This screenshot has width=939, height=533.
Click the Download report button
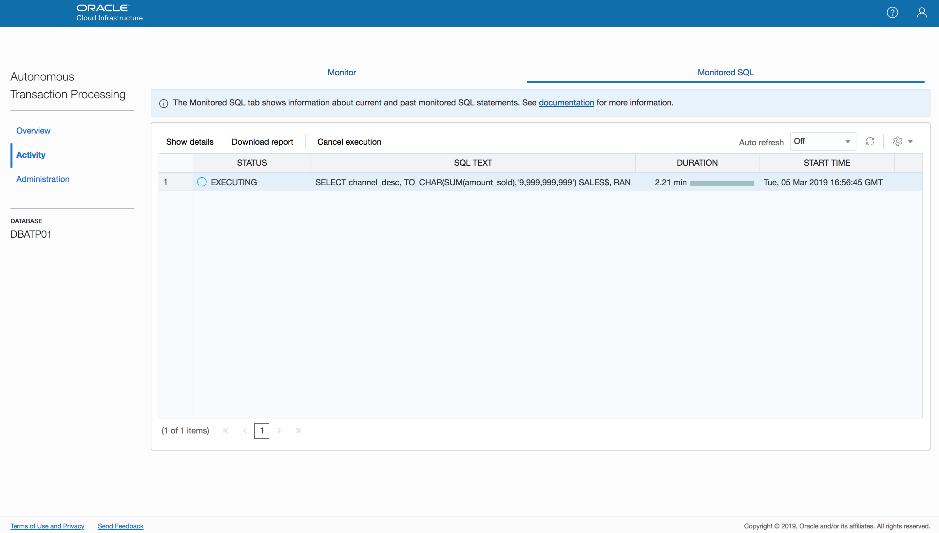point(262,142)
